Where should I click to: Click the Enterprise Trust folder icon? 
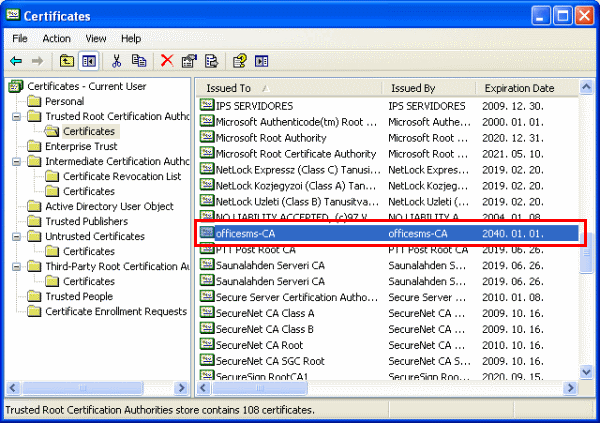pos(34,146)
